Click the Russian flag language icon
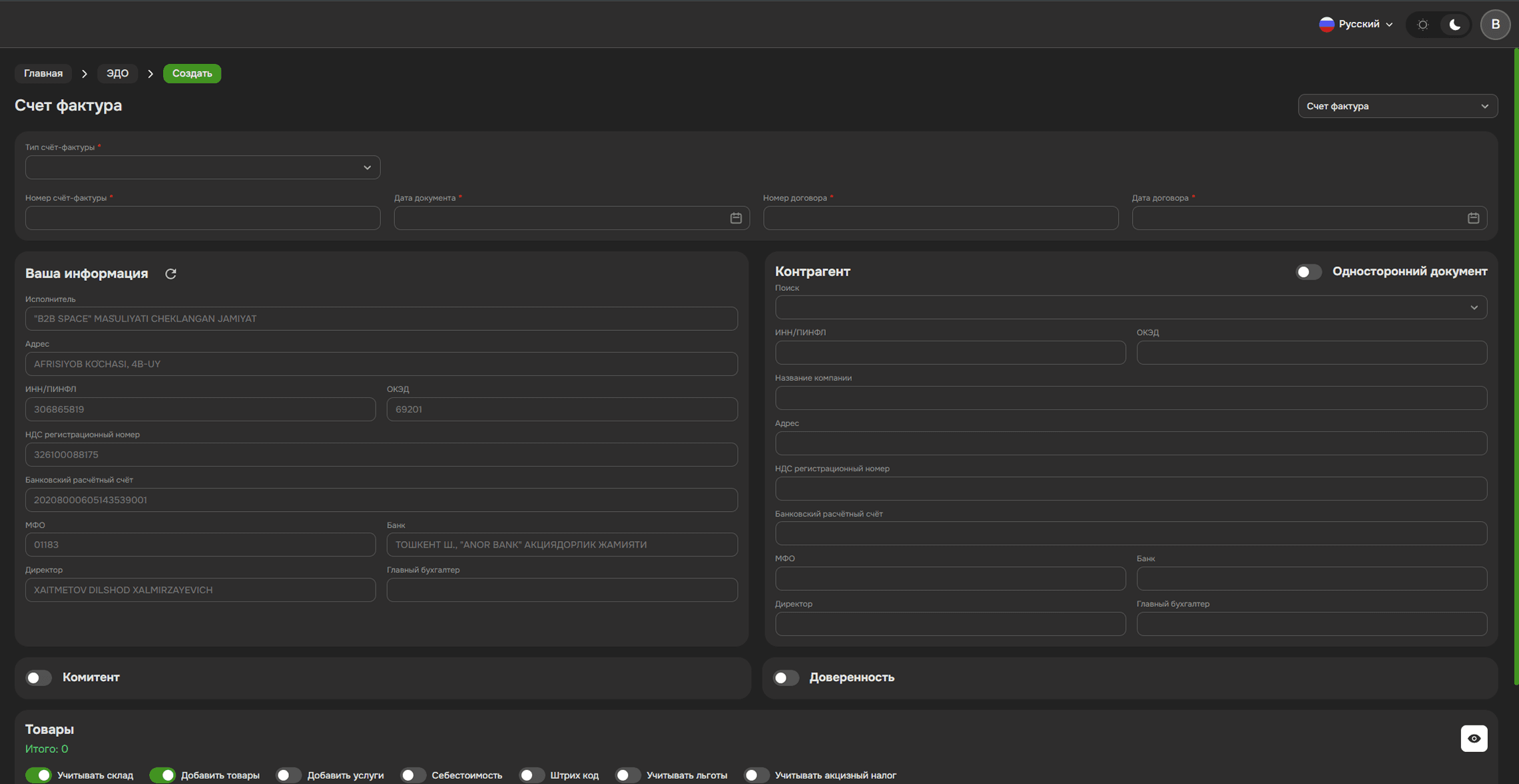The width and height of the screenshot is (1519, 784). 1327,25
